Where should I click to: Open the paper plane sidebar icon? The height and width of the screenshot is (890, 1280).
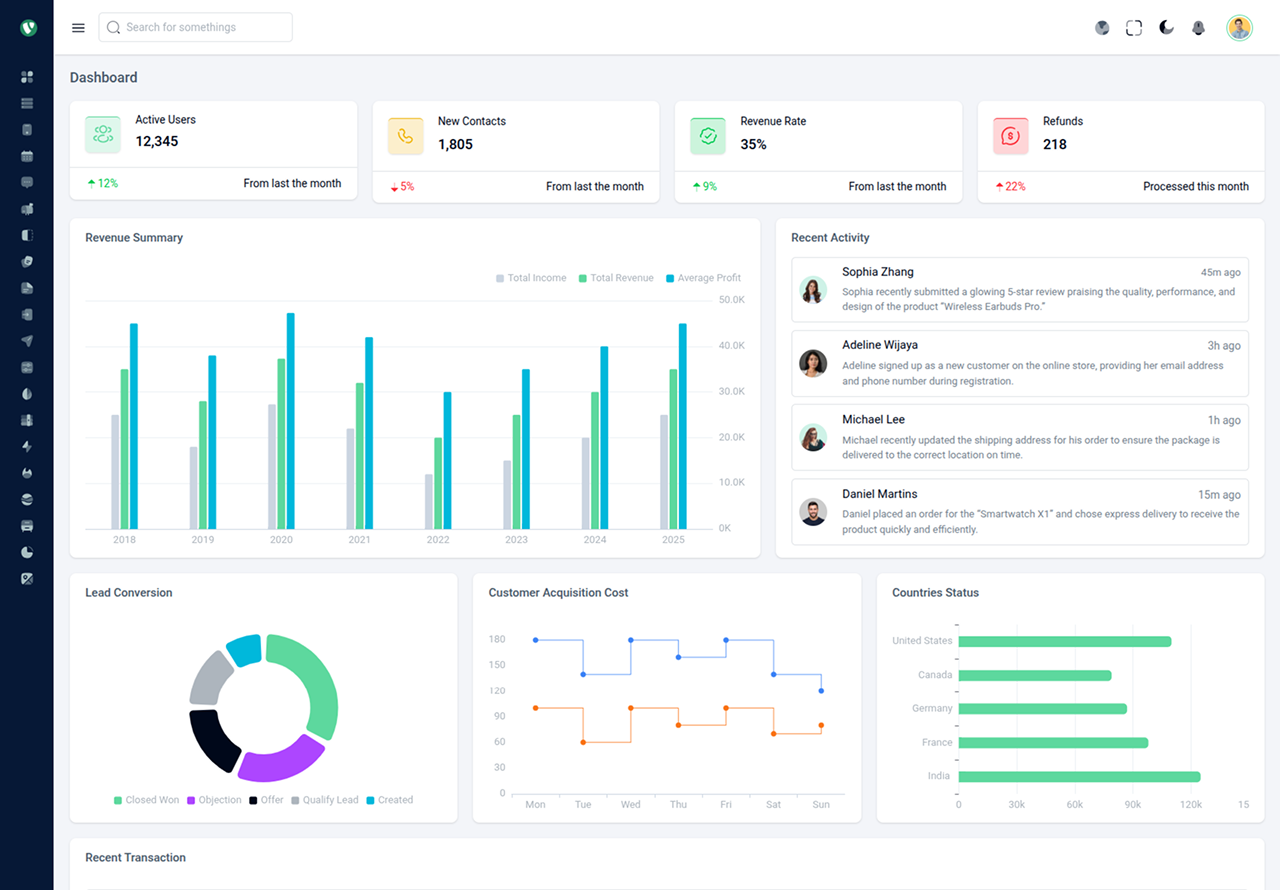click(27, 341)
